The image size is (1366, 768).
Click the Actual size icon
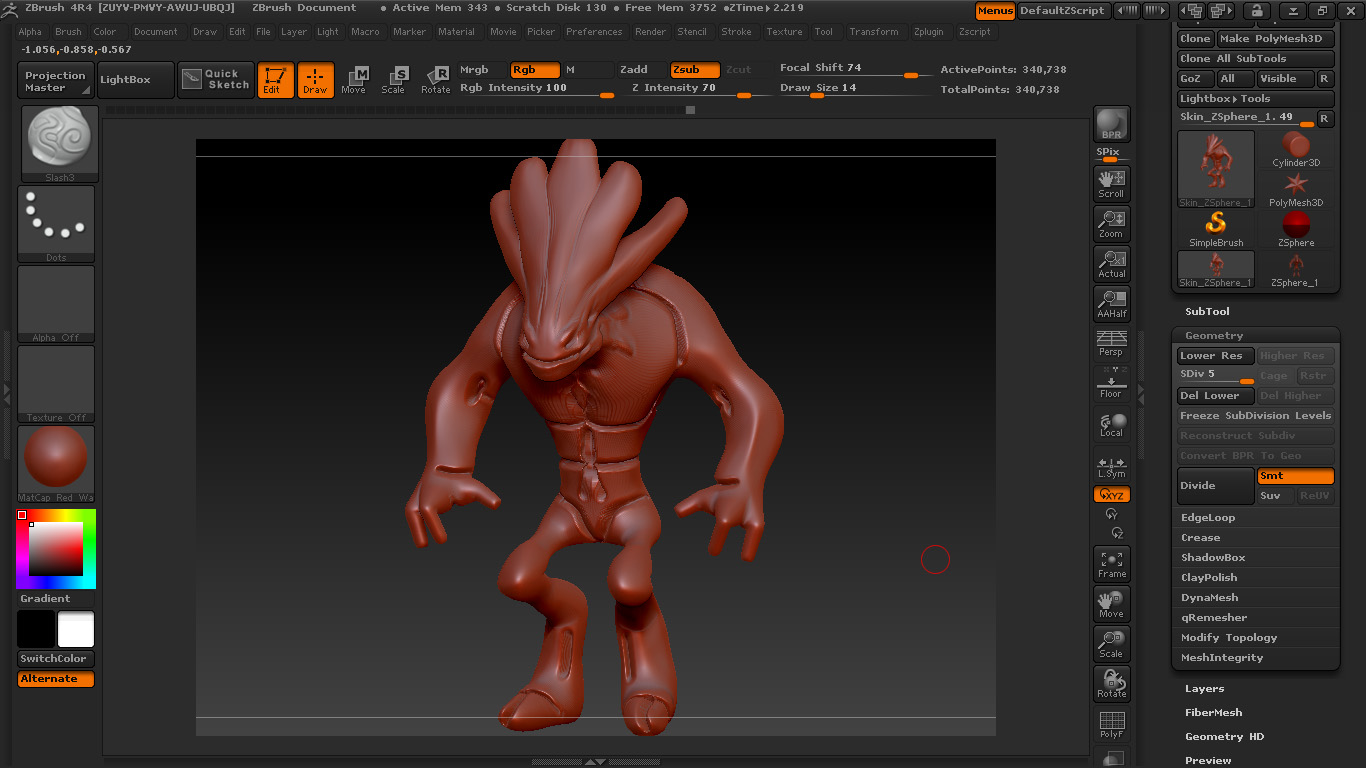1111,263
